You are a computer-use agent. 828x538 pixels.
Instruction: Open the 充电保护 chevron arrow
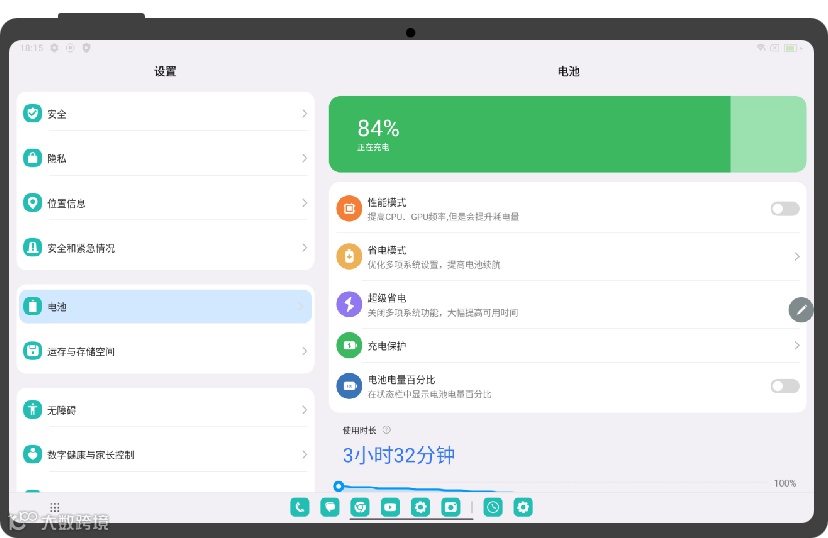pyautogui.click(x=797, y=345)
